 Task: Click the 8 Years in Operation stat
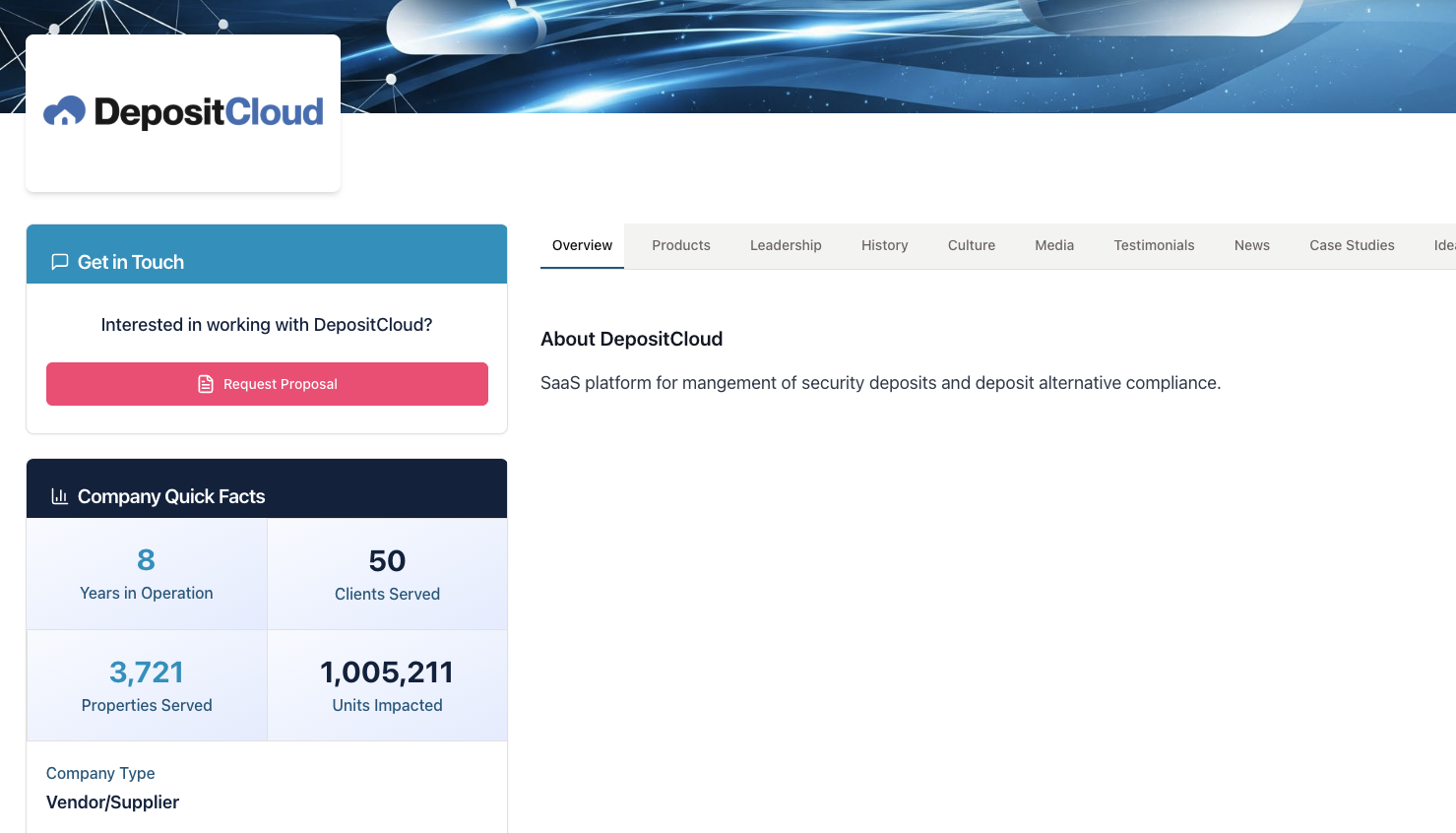click(x=147, y=574)
